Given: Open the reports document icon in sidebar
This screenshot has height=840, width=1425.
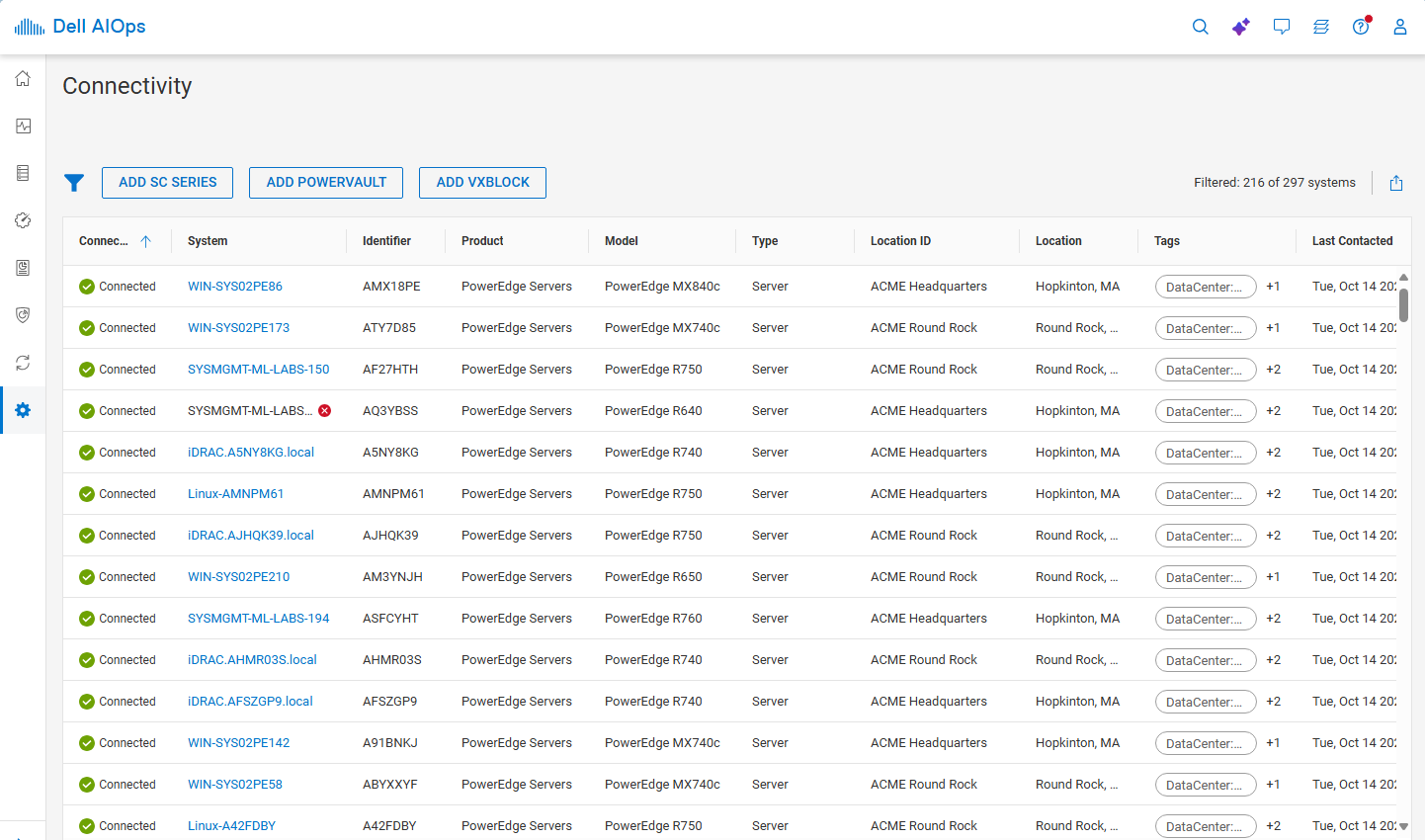Looking at the screenshot, I should [x=22, y=268].
